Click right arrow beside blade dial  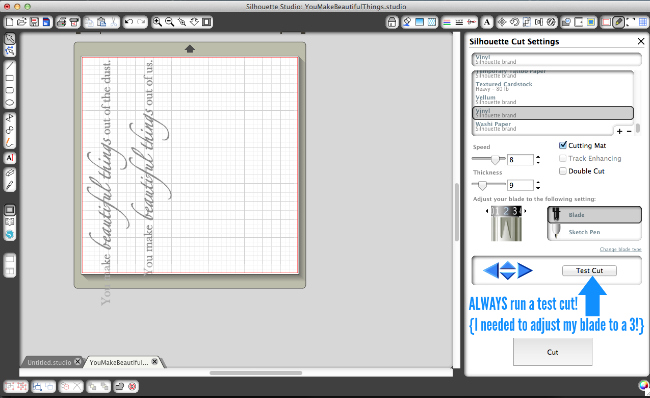(525, 211)
